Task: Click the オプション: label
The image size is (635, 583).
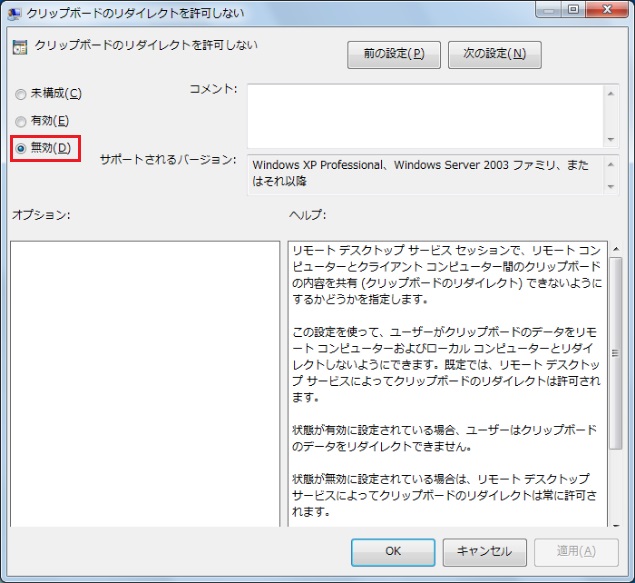Action: point(41,215)
